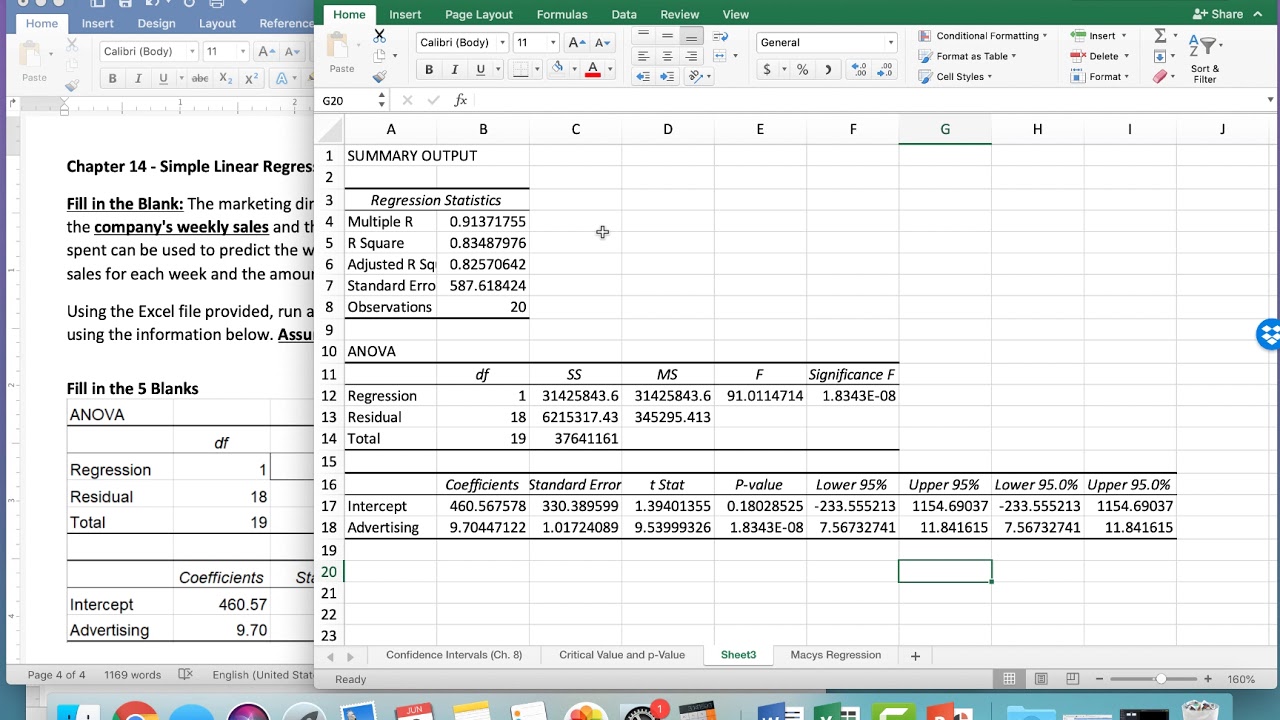Click the Cut scissors icon in Excel

coord(379,35)
